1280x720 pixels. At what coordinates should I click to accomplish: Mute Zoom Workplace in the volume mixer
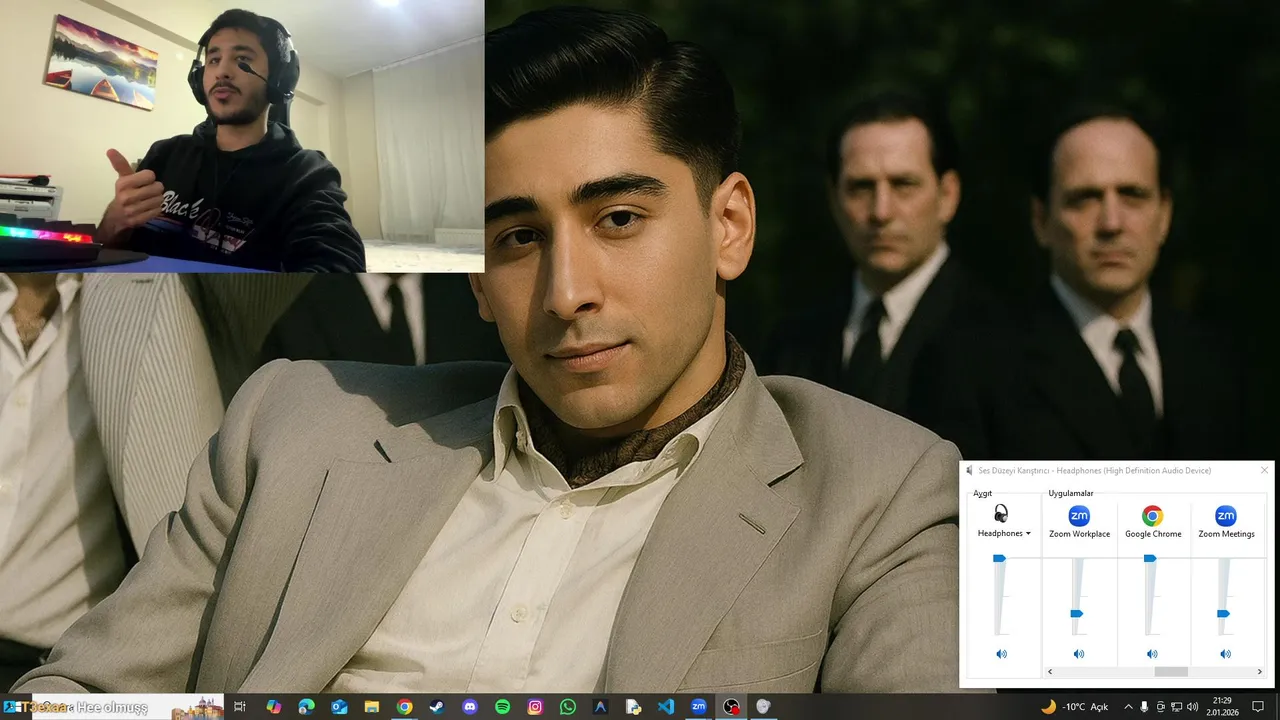1078,654
